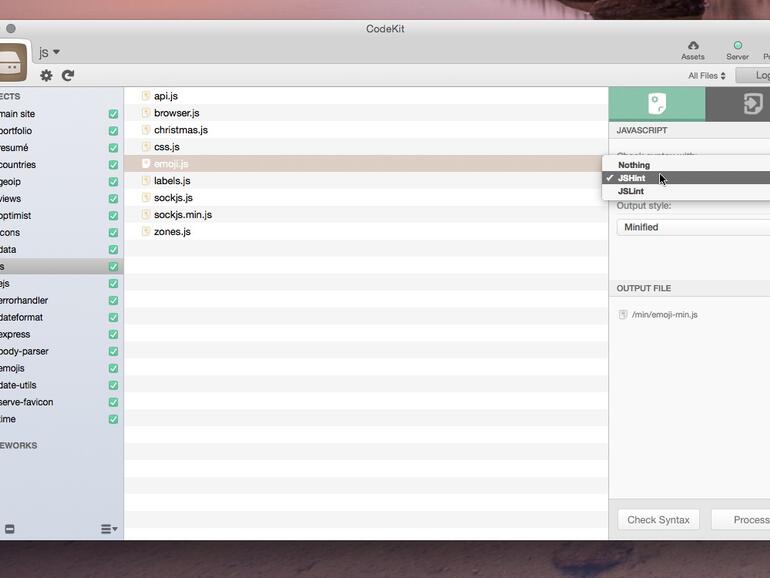This screenshot has width=770, height=578.
Task: Toggle the portfolio project checkbox
Action: click(113, 131)
